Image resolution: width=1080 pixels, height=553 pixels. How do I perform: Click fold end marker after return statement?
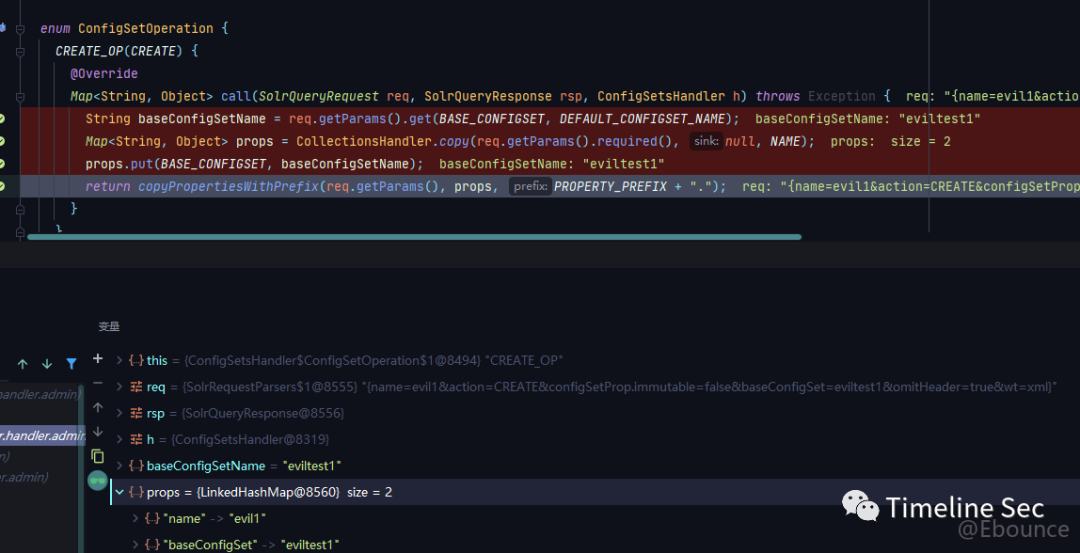coord(20,209)
